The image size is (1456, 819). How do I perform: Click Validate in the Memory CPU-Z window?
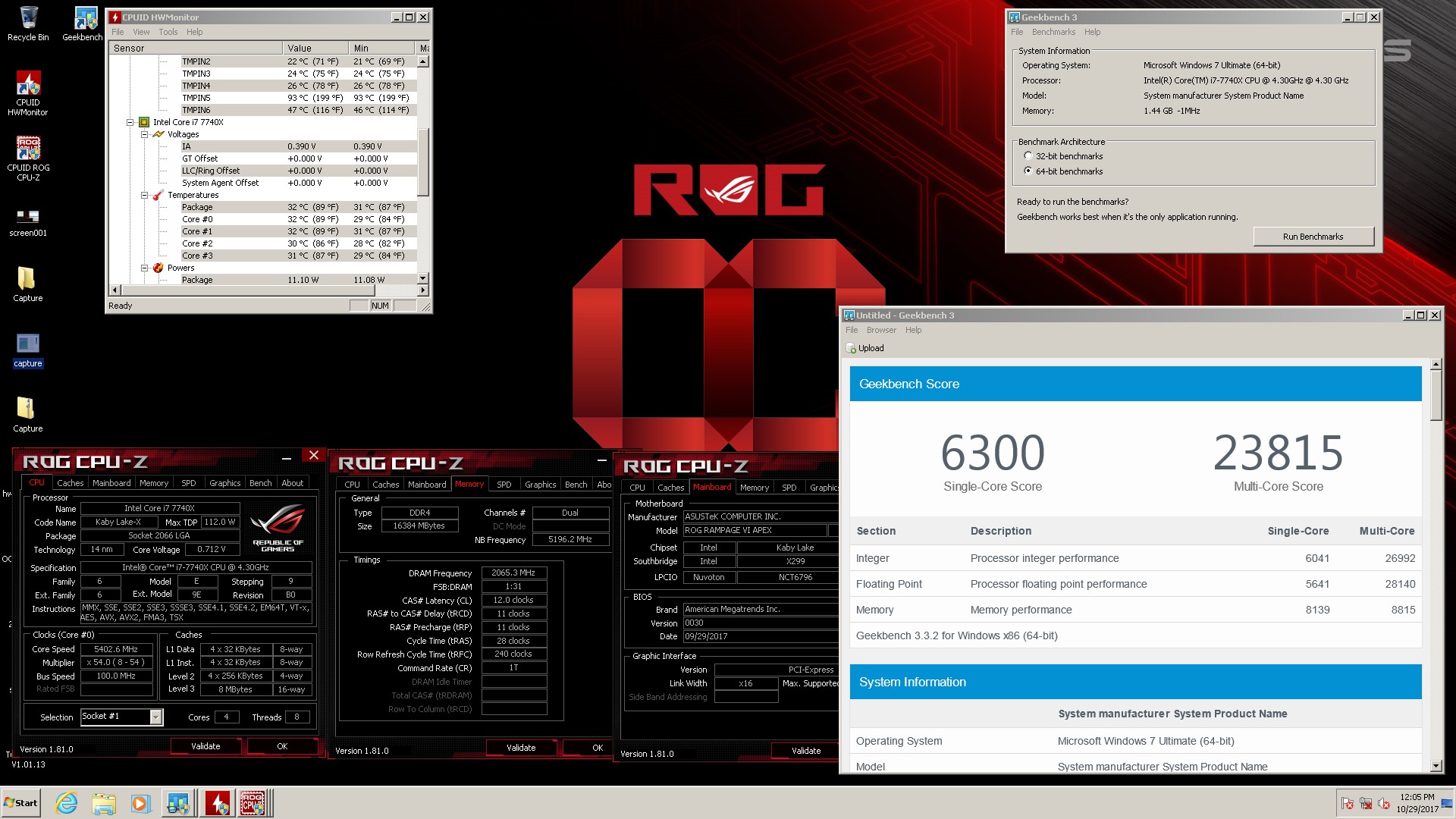tap(521, 748)
